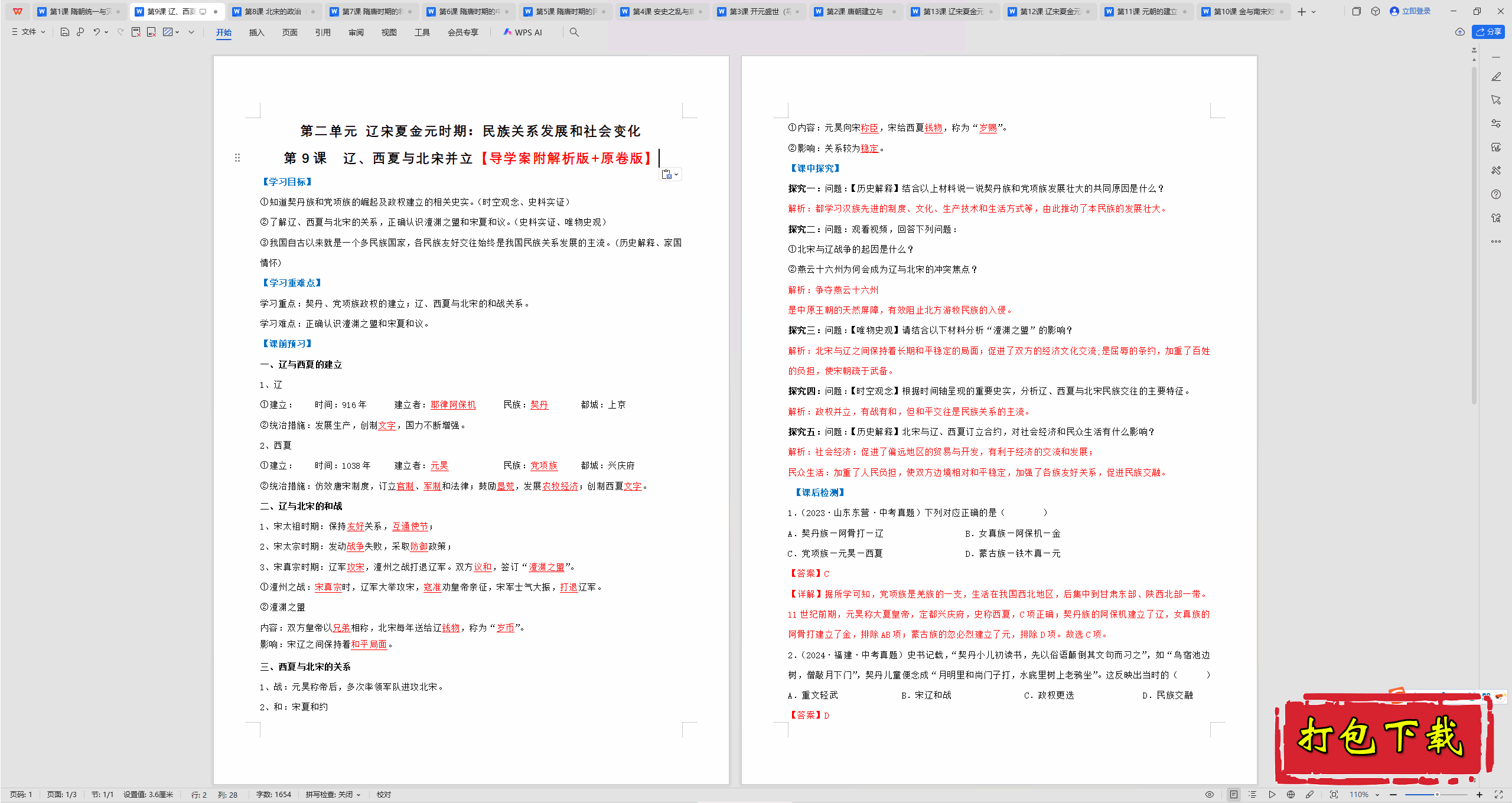Select the 工具 ribbon tab
Screen dimensions: 1512x803
click(422, 32)
